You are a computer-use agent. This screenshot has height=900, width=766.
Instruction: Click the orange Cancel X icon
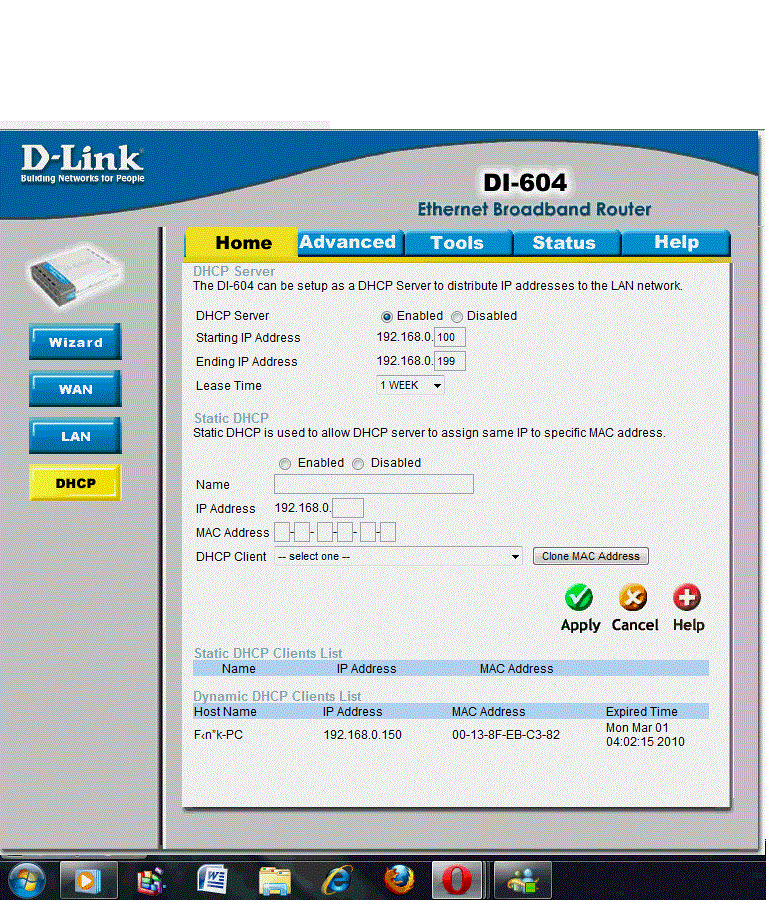[x=633, y=598]
